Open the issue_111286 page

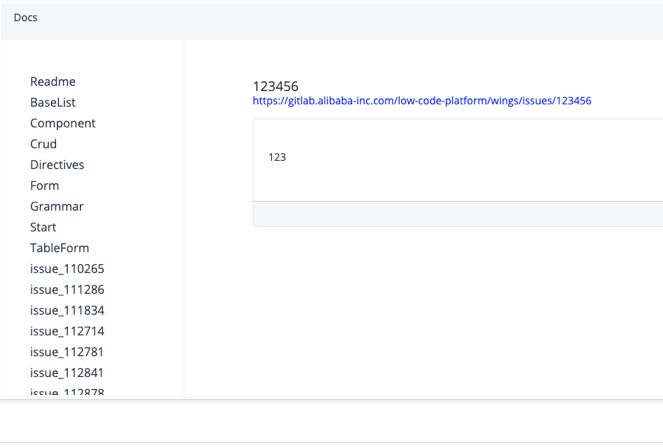(67, 290)
